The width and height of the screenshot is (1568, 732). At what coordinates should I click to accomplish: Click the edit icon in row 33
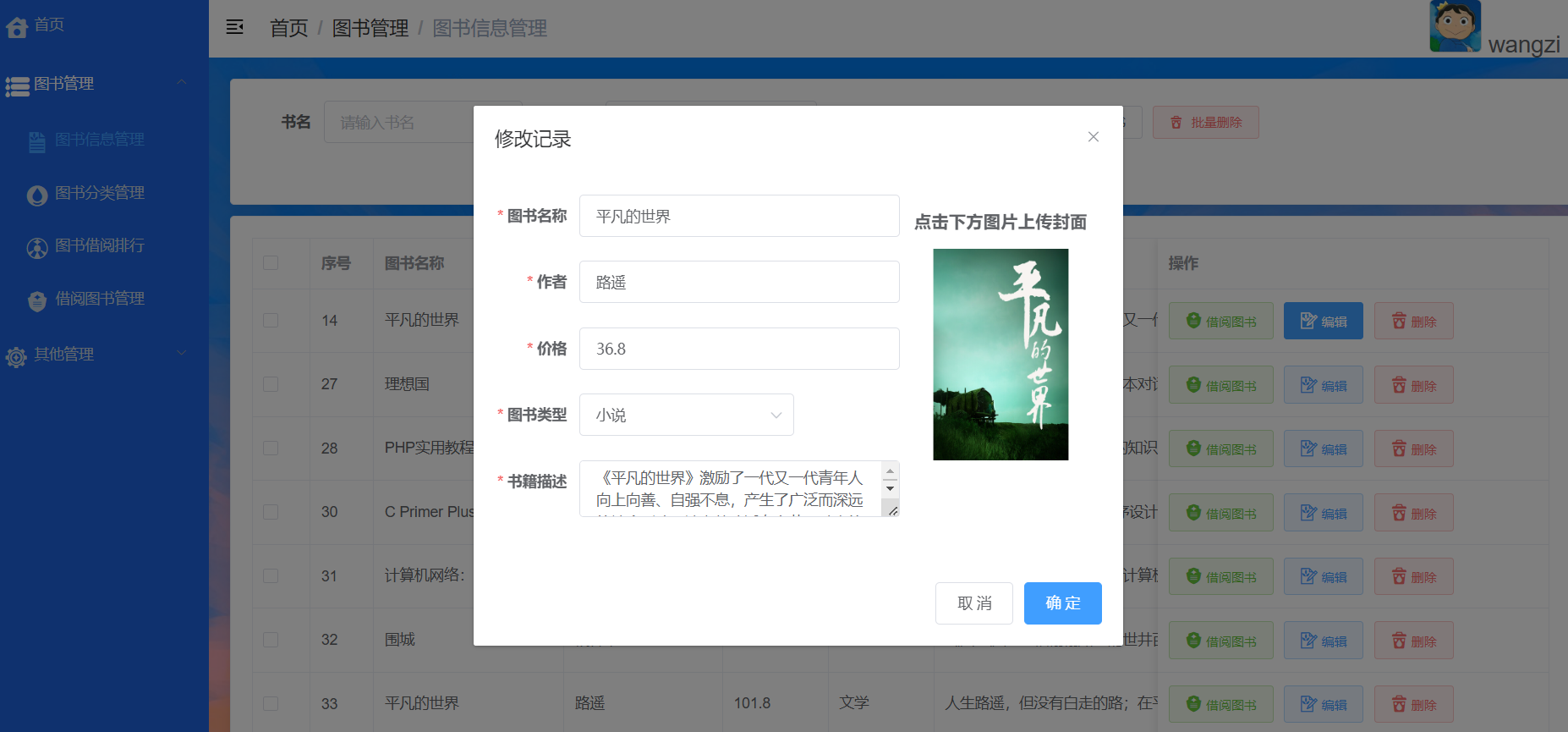click(x=1308, y=704)
